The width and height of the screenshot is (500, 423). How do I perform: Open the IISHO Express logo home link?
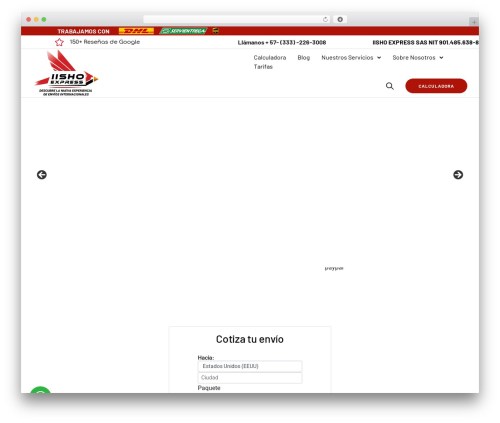pyautogui.click(x=66, y=73)
